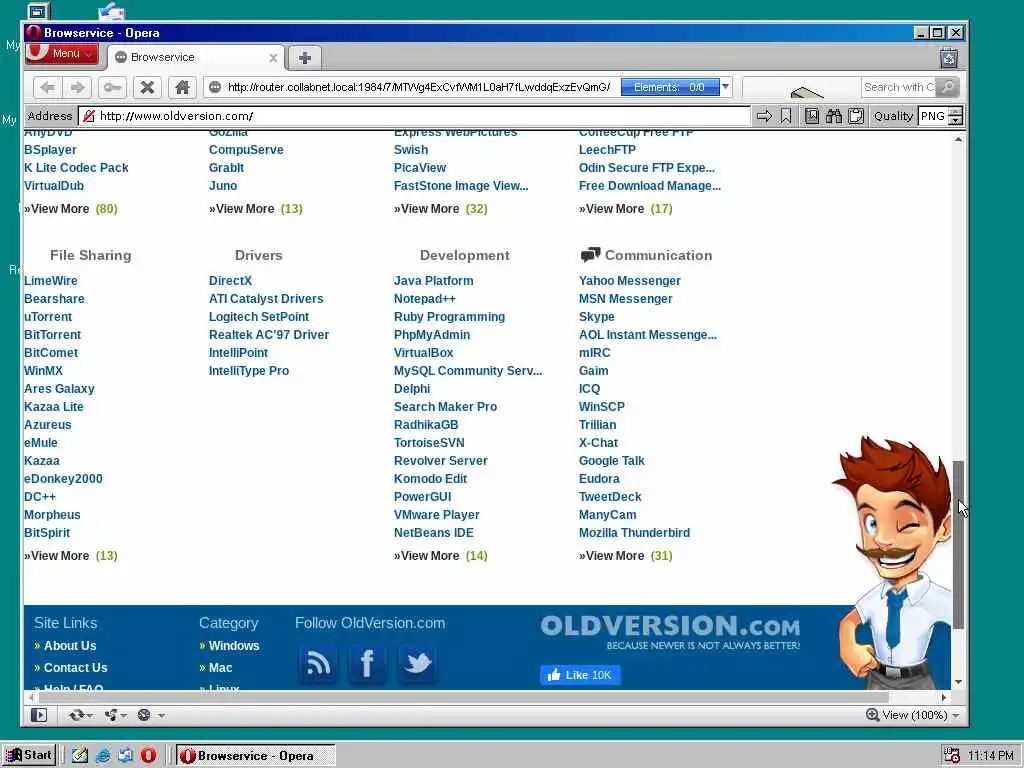Click the Elements 0/0 progress indicator
1024x768 pixels.
(669, 87)
